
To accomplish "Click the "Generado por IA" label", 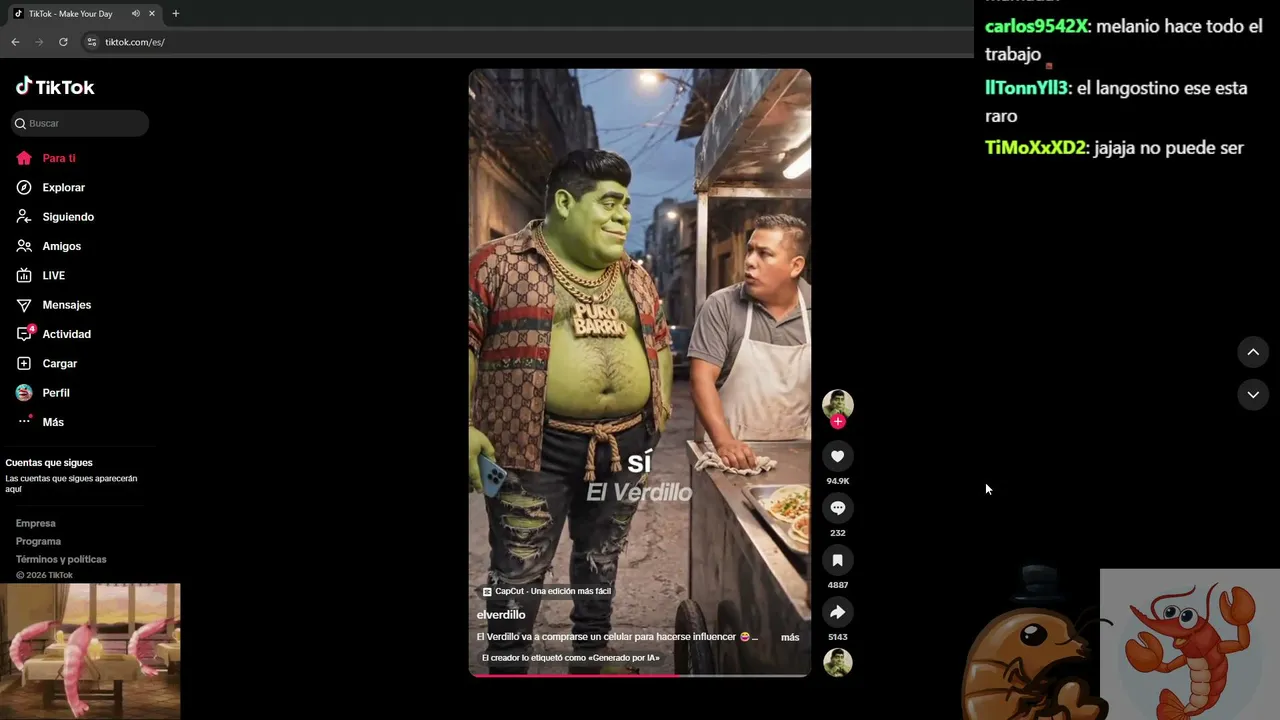I will tap(571, 658).
